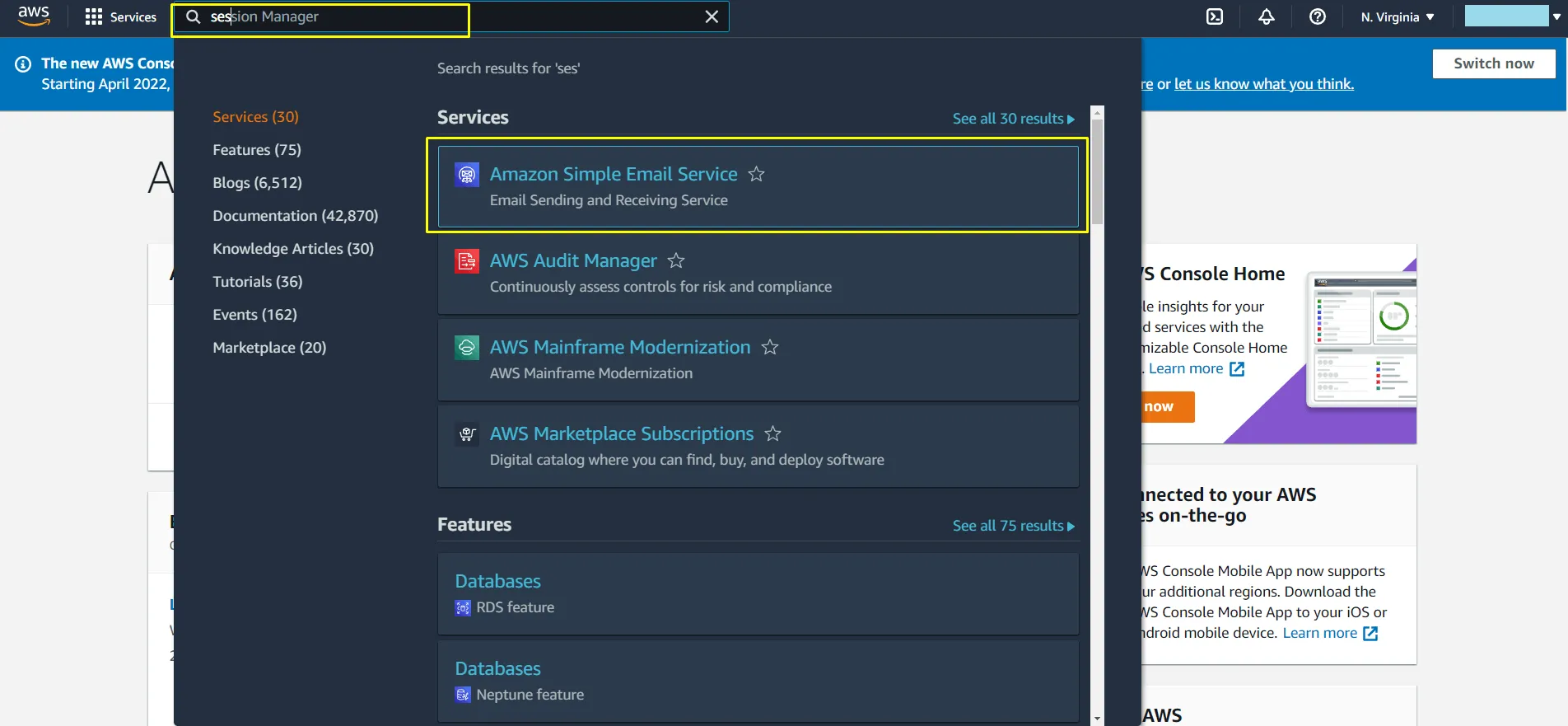Image resolution: width=1568 pixels, height=726 pixels.
Task: Open the Services grid menu
Action: (x=121, y=16)
